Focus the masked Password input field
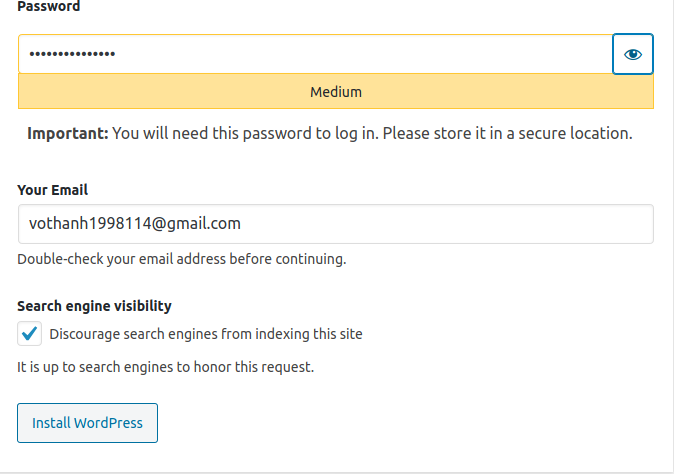The width and height of the screenshot is (674, 474). tap(316, 54)
